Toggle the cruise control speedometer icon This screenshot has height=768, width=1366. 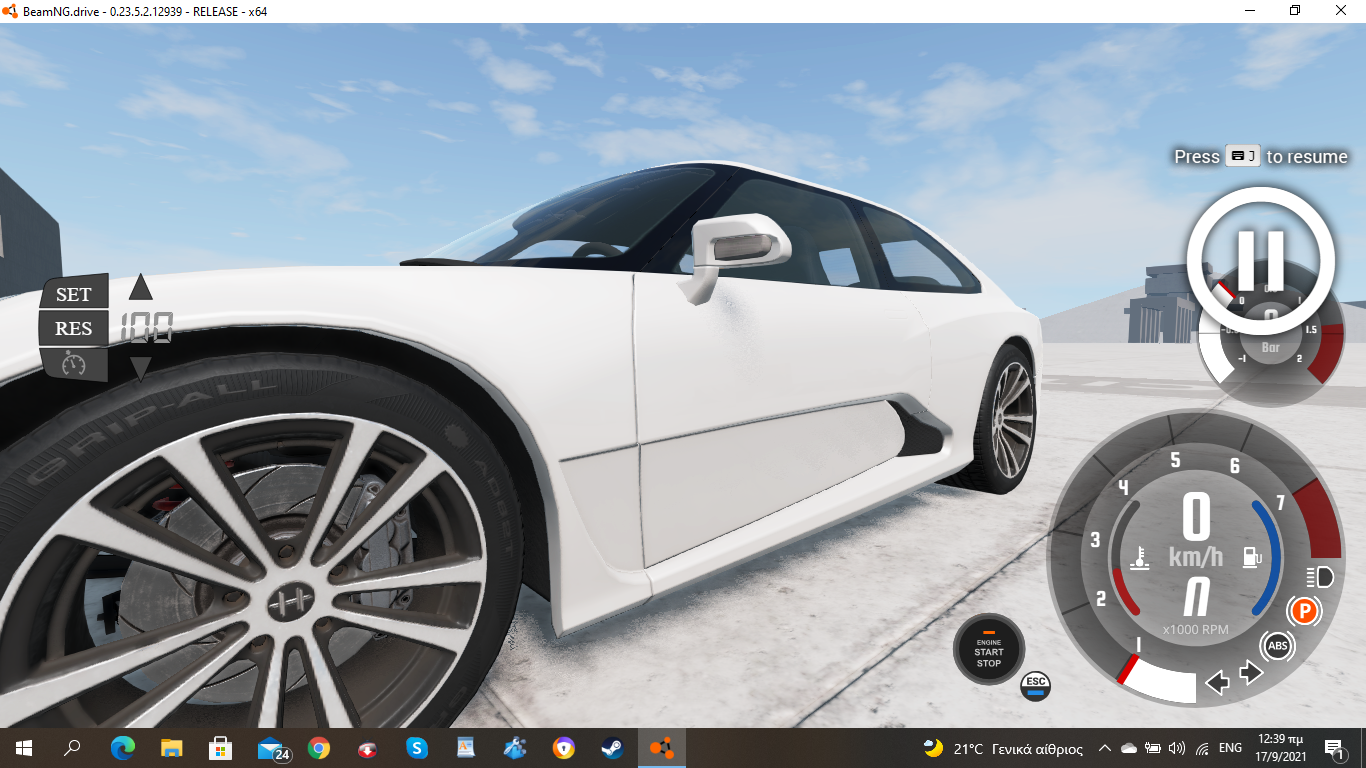(74, 364)
